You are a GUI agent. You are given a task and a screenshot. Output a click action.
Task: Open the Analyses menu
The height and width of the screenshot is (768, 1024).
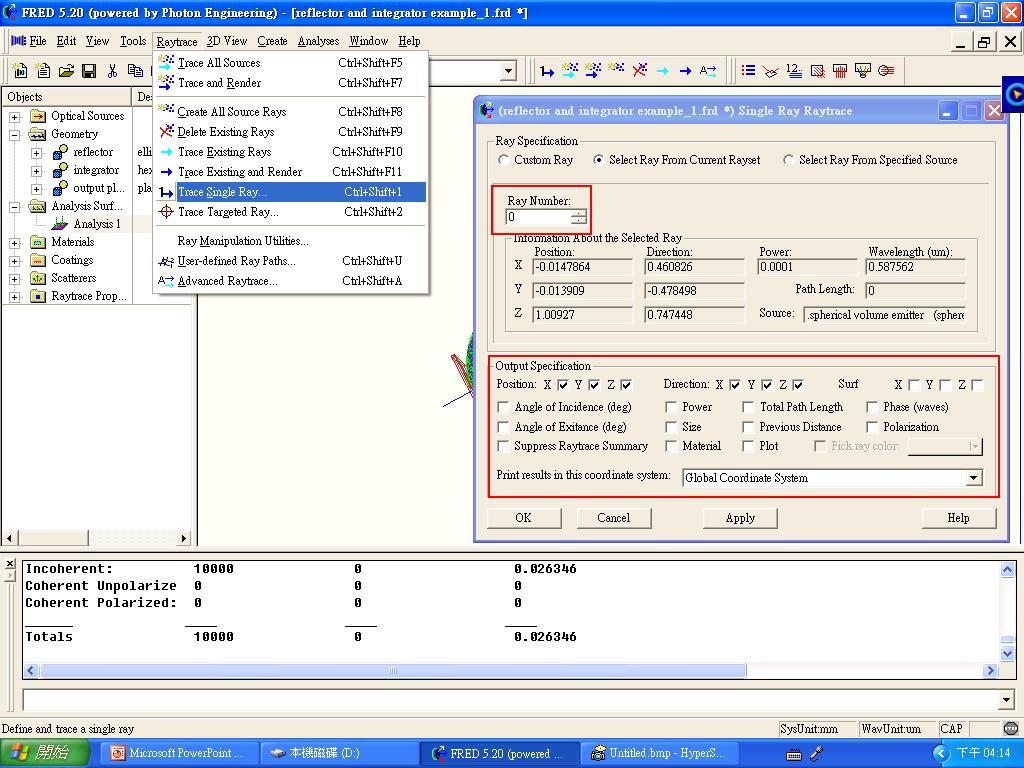tap(318, 41)
